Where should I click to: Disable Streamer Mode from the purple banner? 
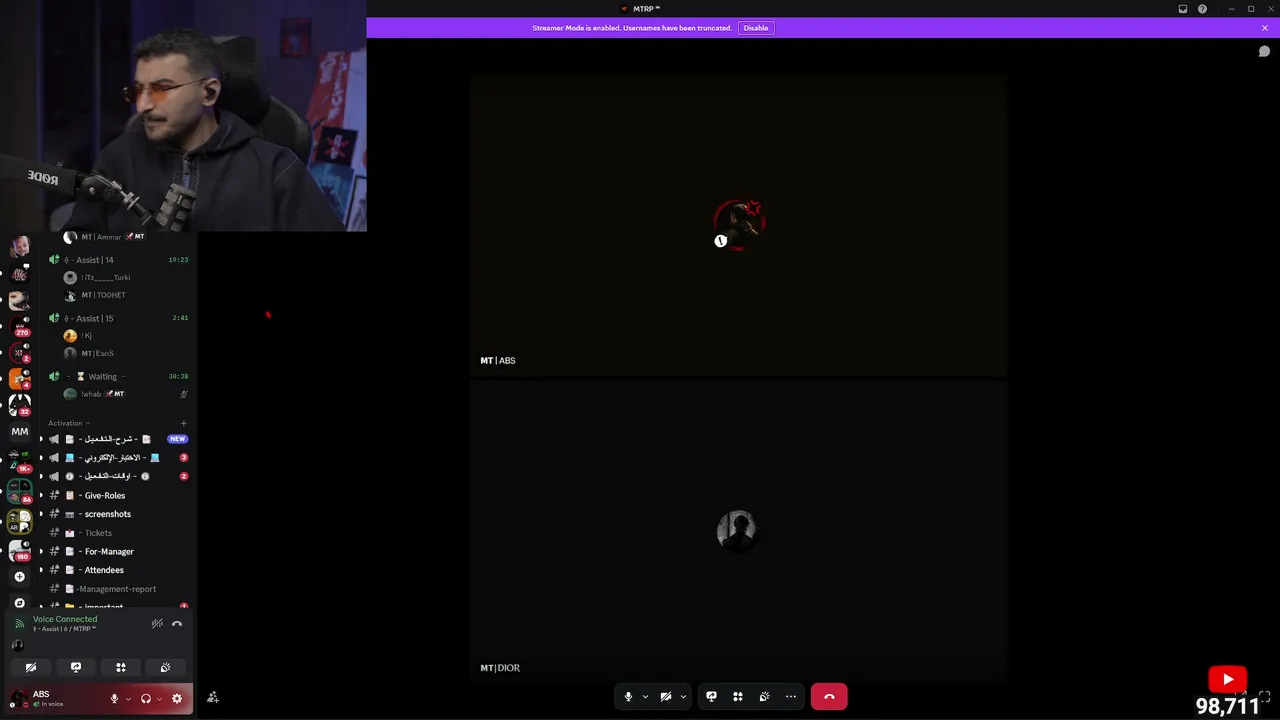pyautogui.click(x=756, y=28)
